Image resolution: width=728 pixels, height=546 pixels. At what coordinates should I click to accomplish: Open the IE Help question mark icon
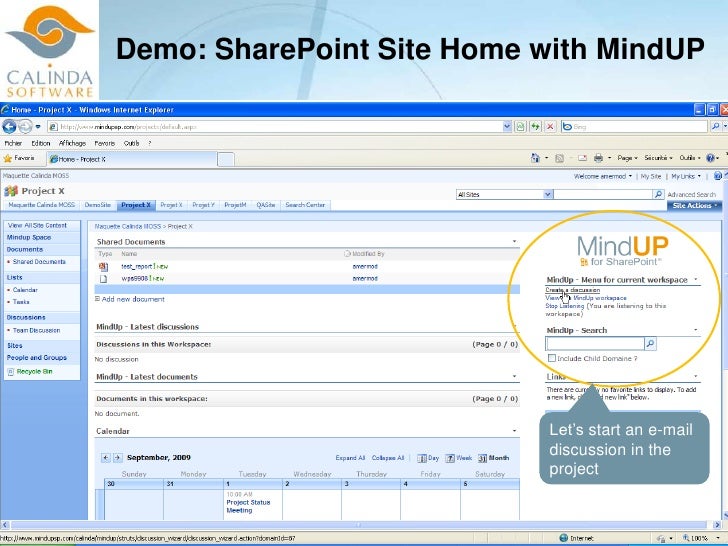[710, 158]
